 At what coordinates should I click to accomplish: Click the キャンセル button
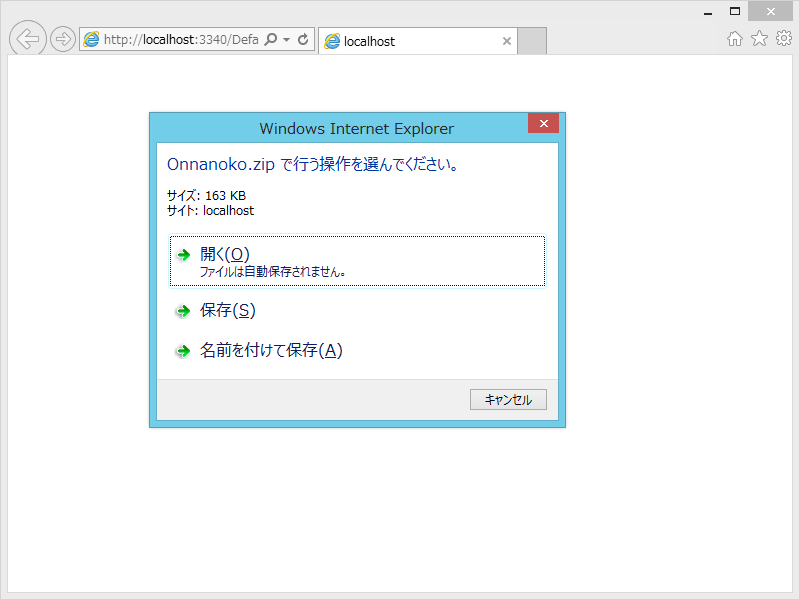click(x=508, y=399)
